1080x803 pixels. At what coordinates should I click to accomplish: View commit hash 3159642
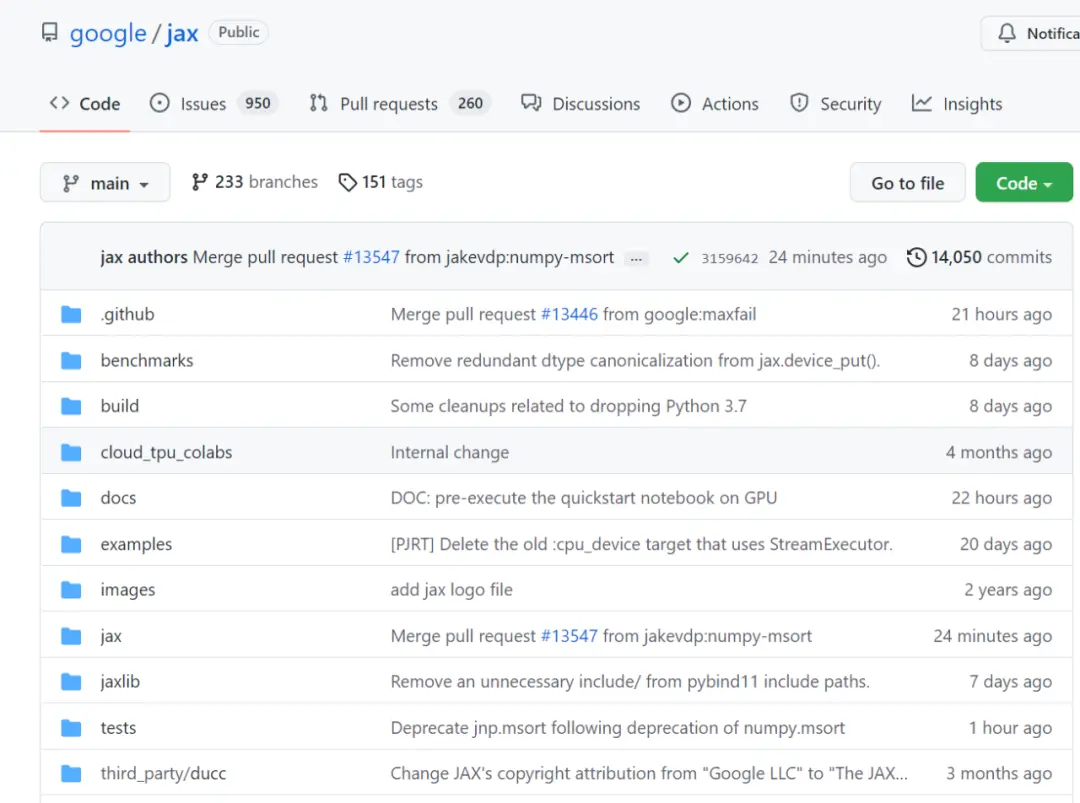[729, 258]
